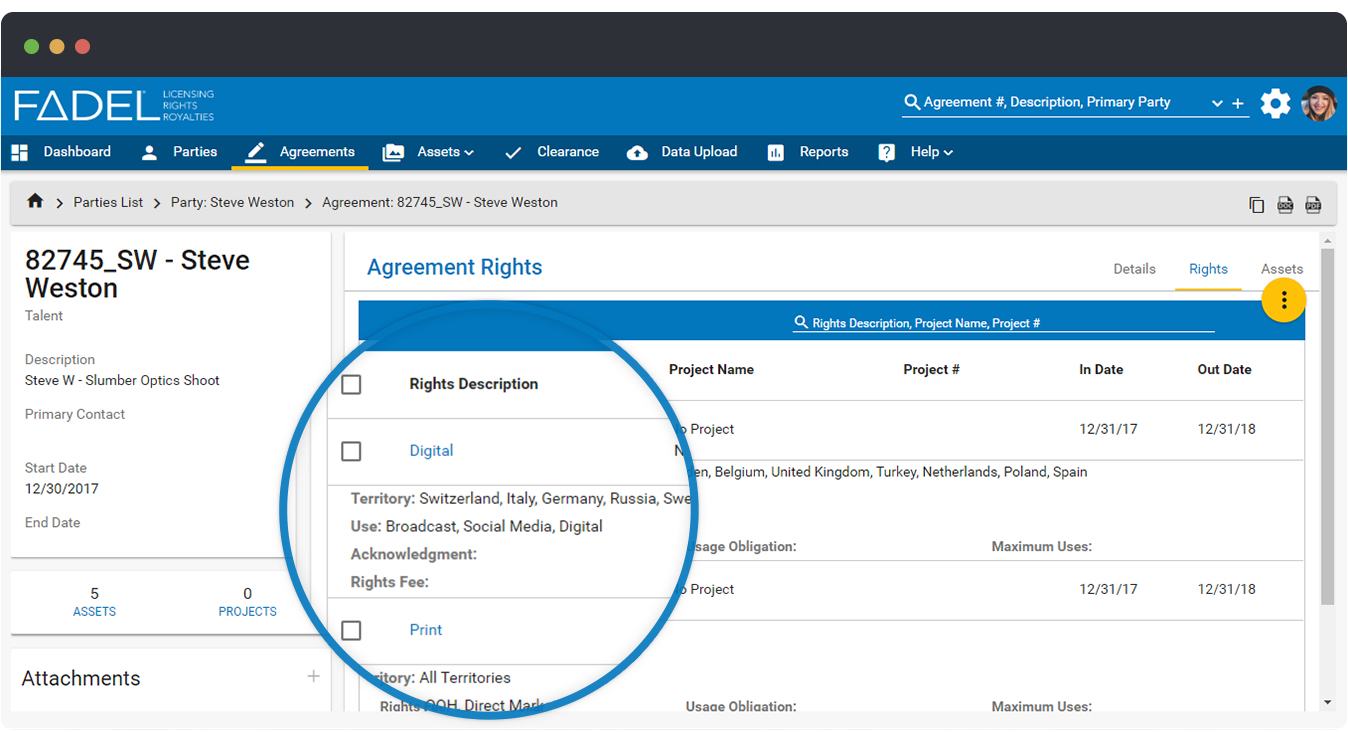Click the Data Upload cloud icon
This screenshot has width=1348, height=732.
(x=637, y=152)
